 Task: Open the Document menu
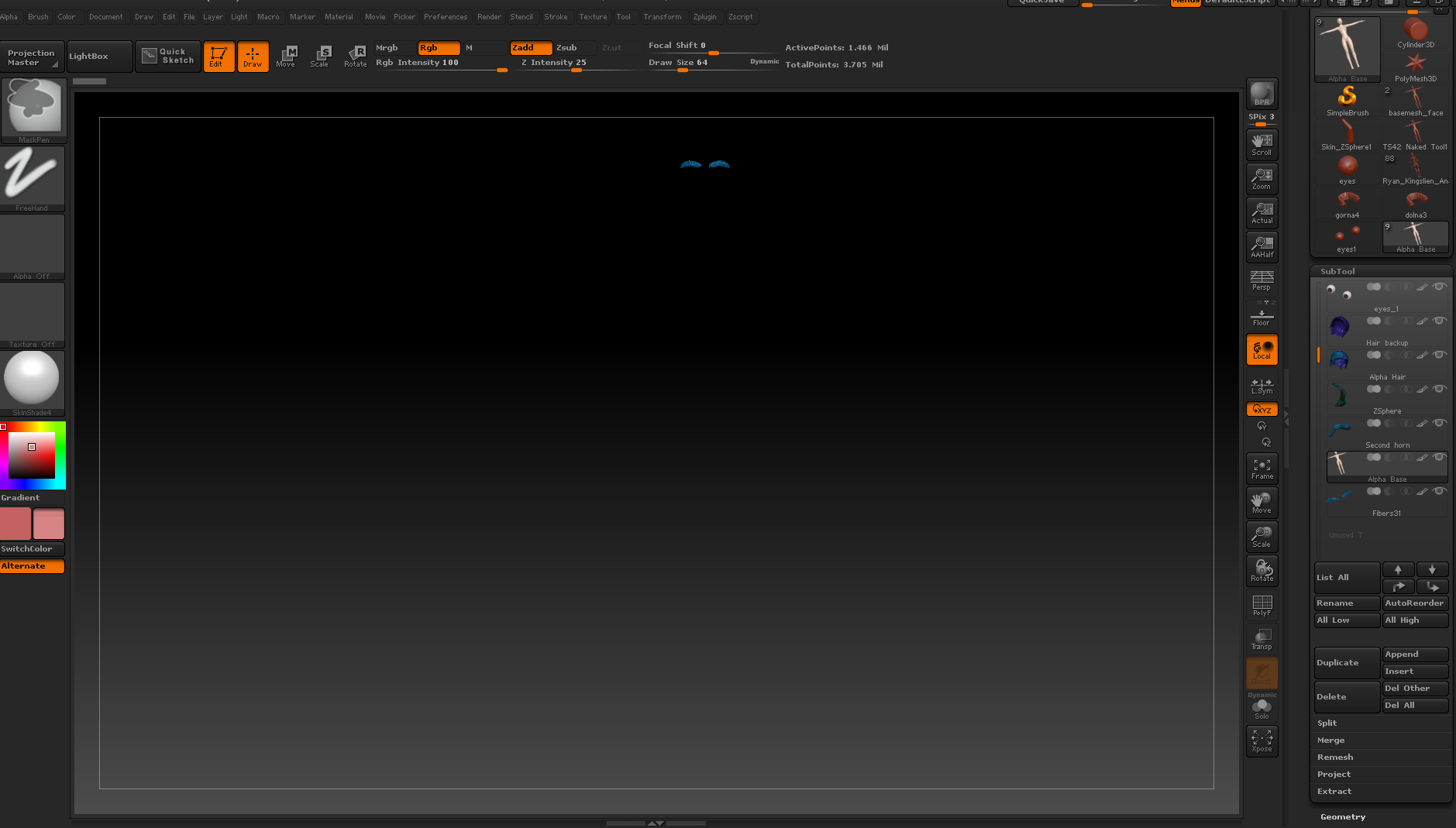pyautogui.click(x=106, y=17)
